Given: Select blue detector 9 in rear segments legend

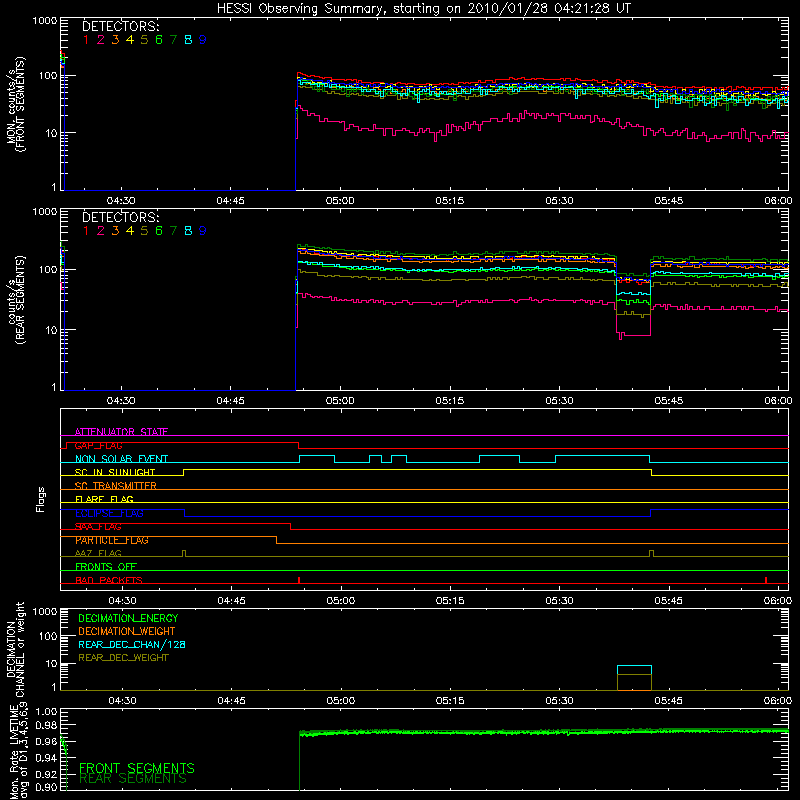Looking at the screenshot, I should [203, 231].
